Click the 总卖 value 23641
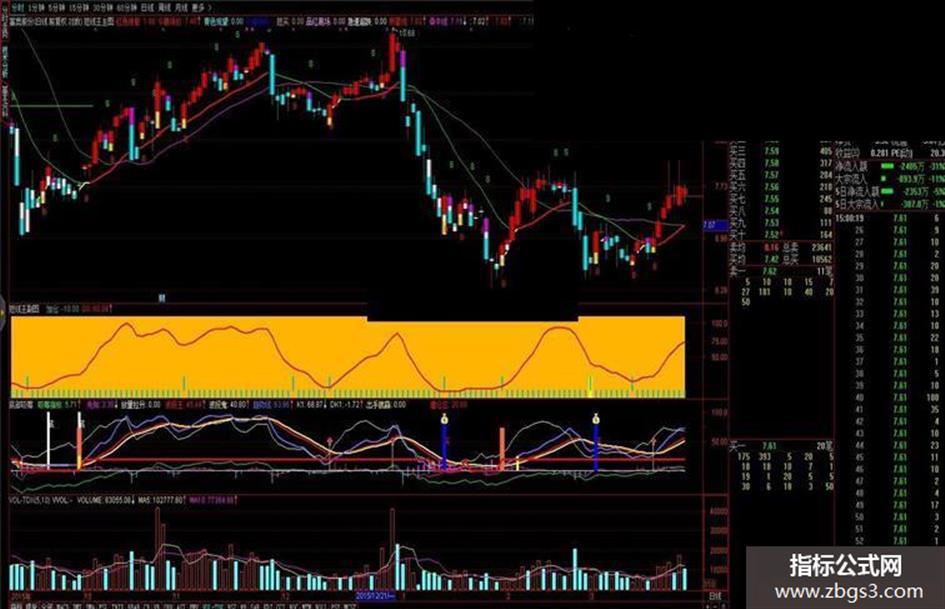 pyautogui.click(x=821, y=247)
